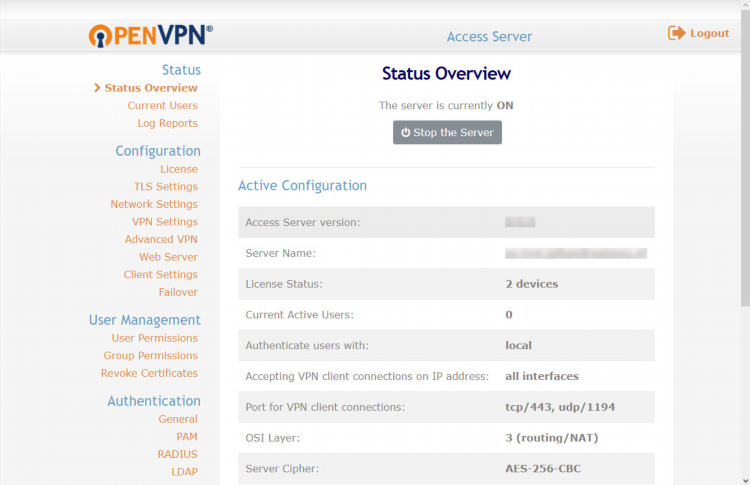750x485 pixels.
Task: Click the Logout arrow icon
Action: tap(676, 33)
